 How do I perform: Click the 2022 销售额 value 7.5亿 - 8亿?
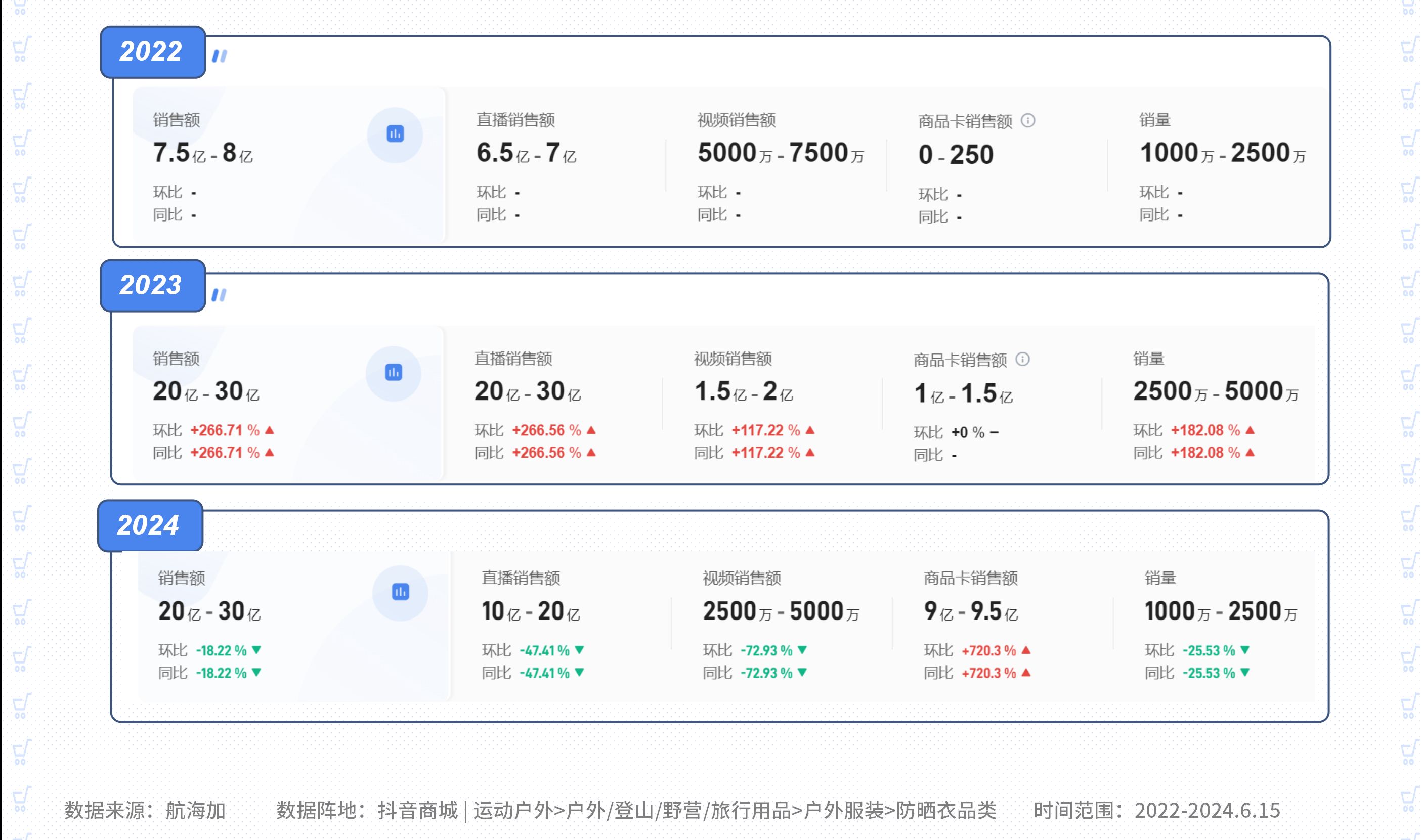tap(203, 153)
